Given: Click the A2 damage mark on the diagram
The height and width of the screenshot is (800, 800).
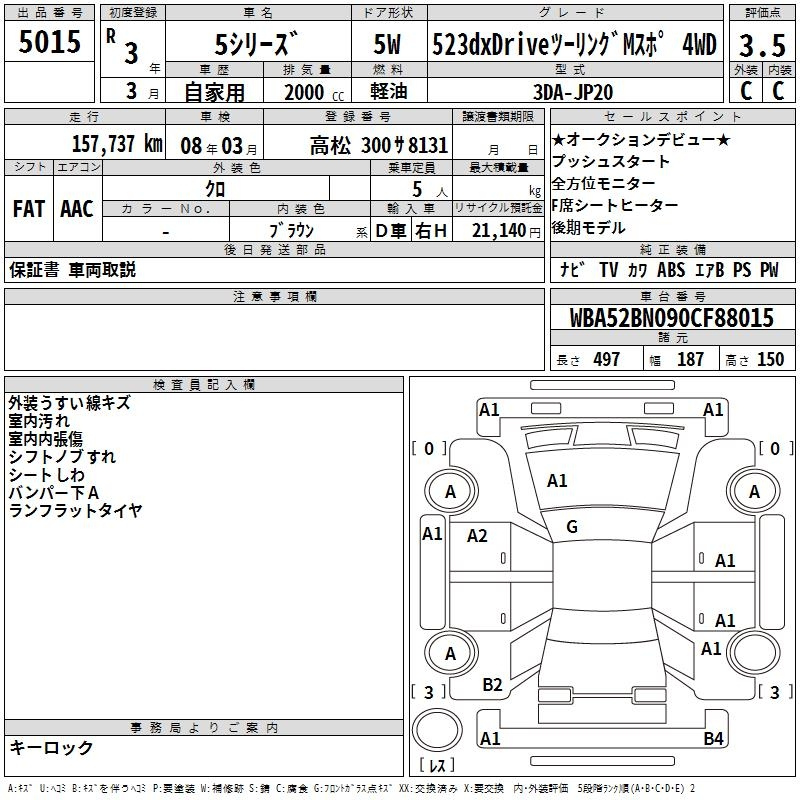Looking at the screenshot, I should 477,536.
